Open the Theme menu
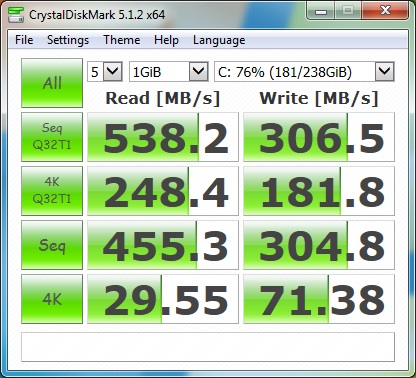This screenshot has height=378, width=416. click(x=122, y=40)
